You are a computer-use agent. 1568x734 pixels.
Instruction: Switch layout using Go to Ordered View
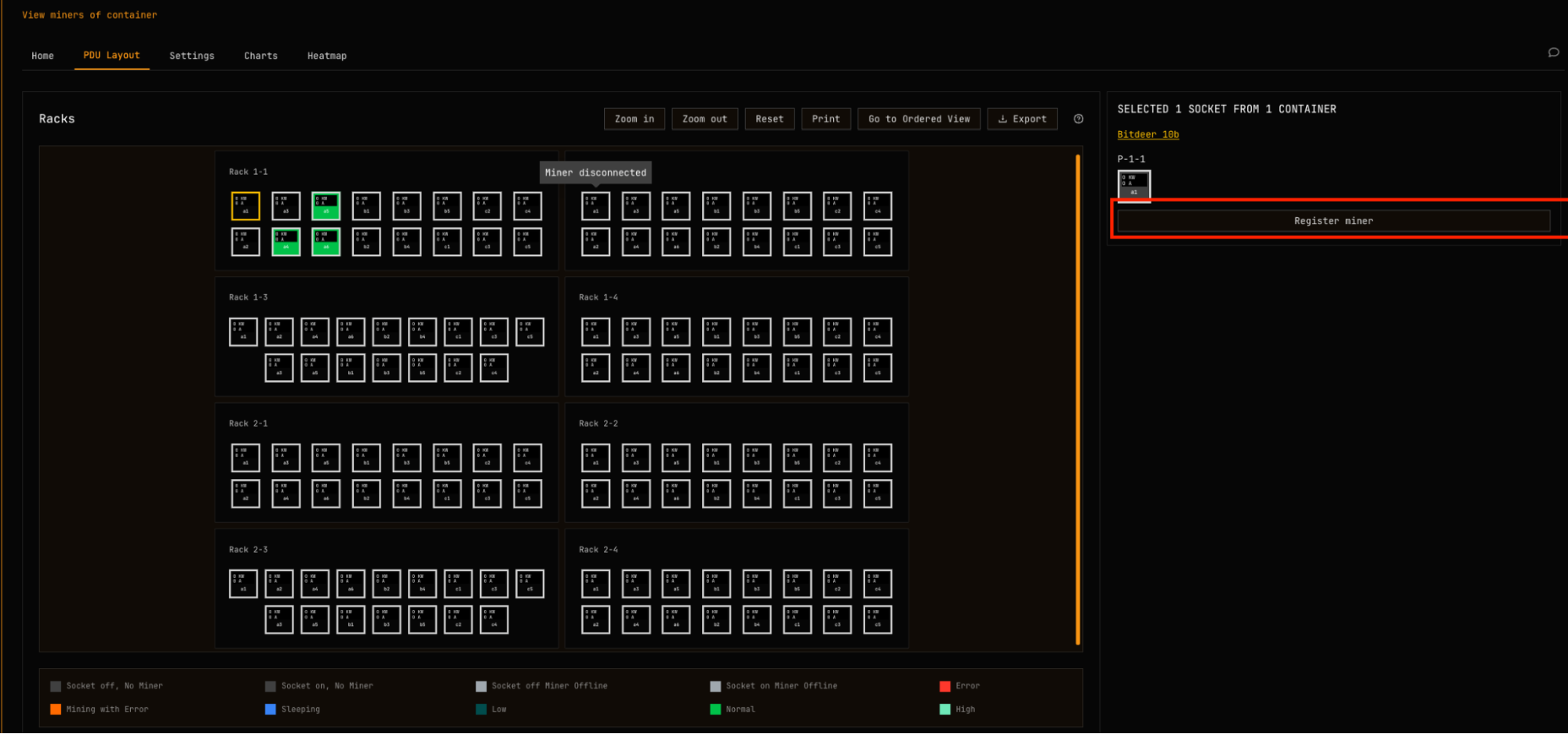point(919,119)
